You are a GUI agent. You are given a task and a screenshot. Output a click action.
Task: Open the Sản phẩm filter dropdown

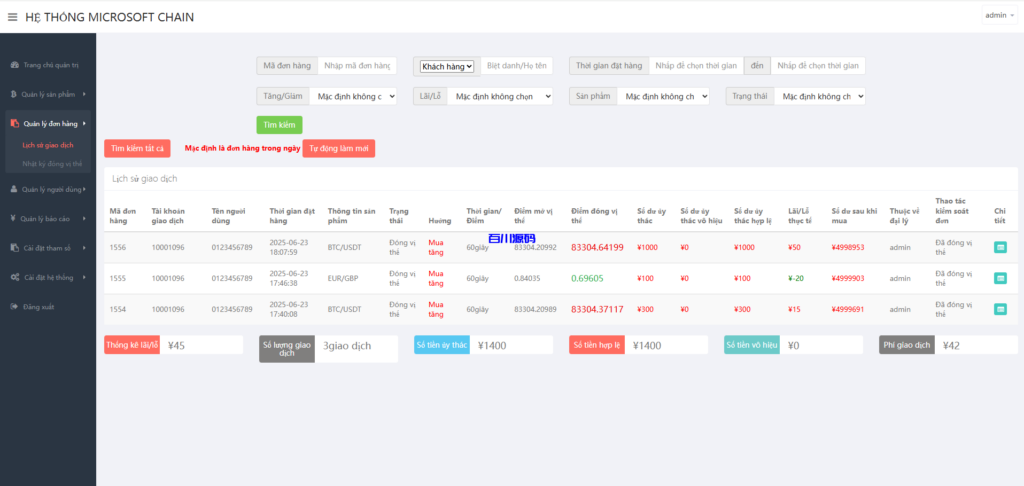(663, 96)
